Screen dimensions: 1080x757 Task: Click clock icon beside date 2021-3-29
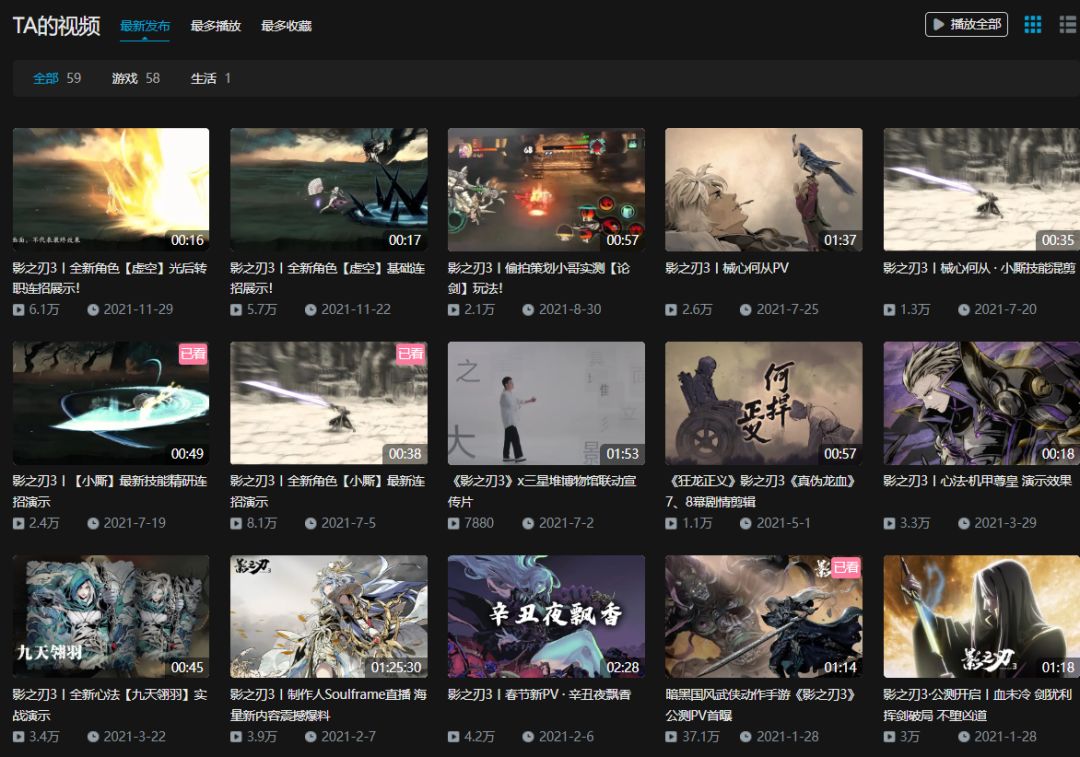[964, 523]
